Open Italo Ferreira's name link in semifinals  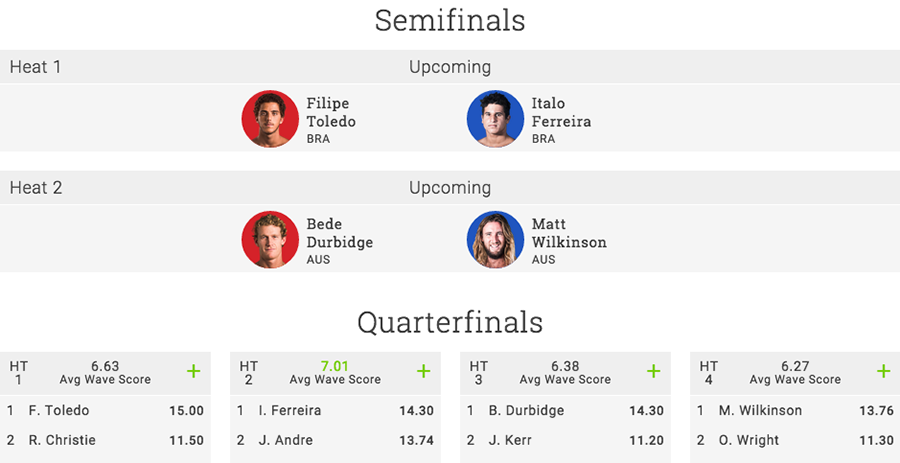[560, 112]
